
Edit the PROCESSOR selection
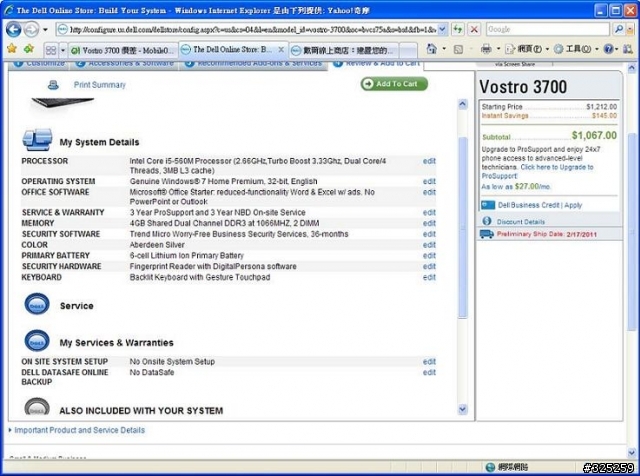tap(429, 161)
